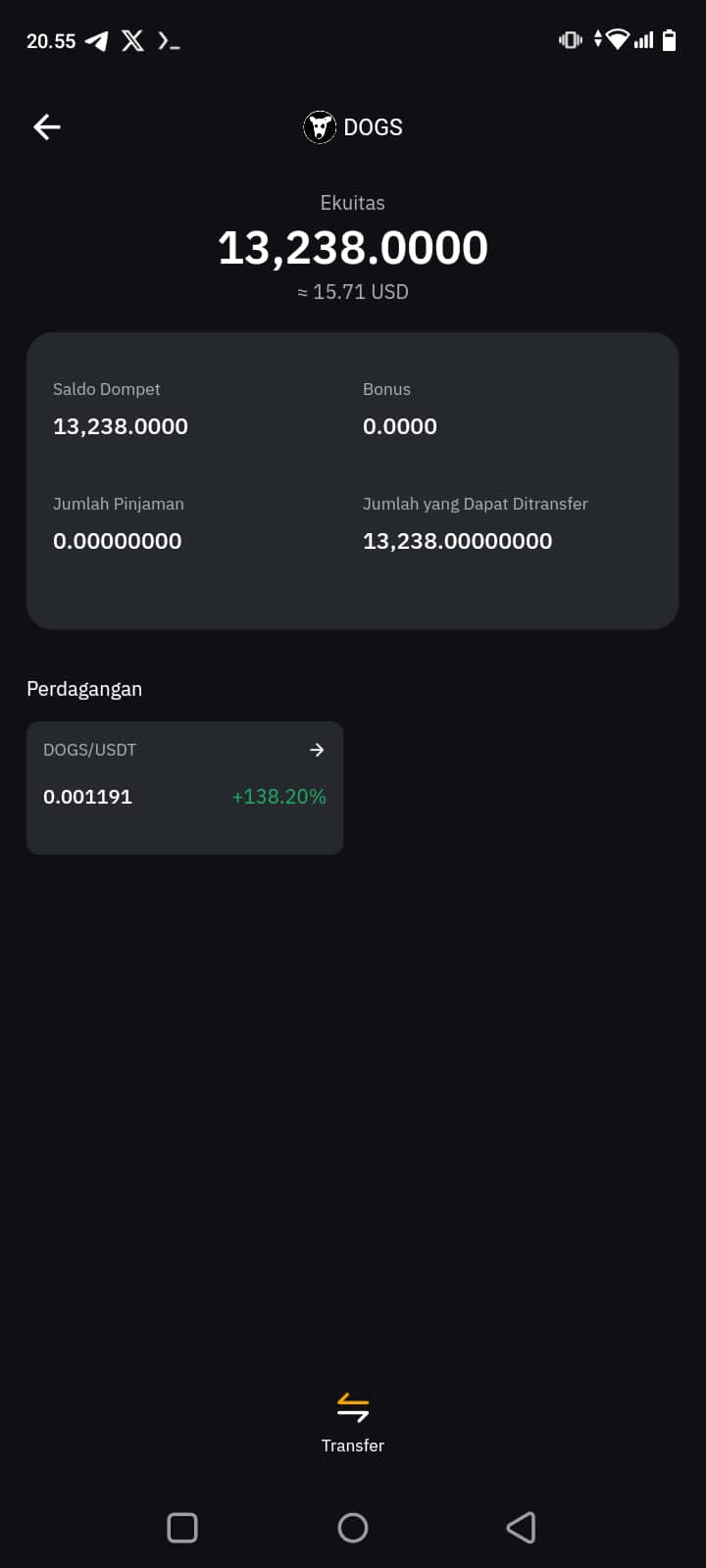706x1568 pixels.
Task: Tap the Wi-Fi status icon
Action: click(x=618, y=39)
